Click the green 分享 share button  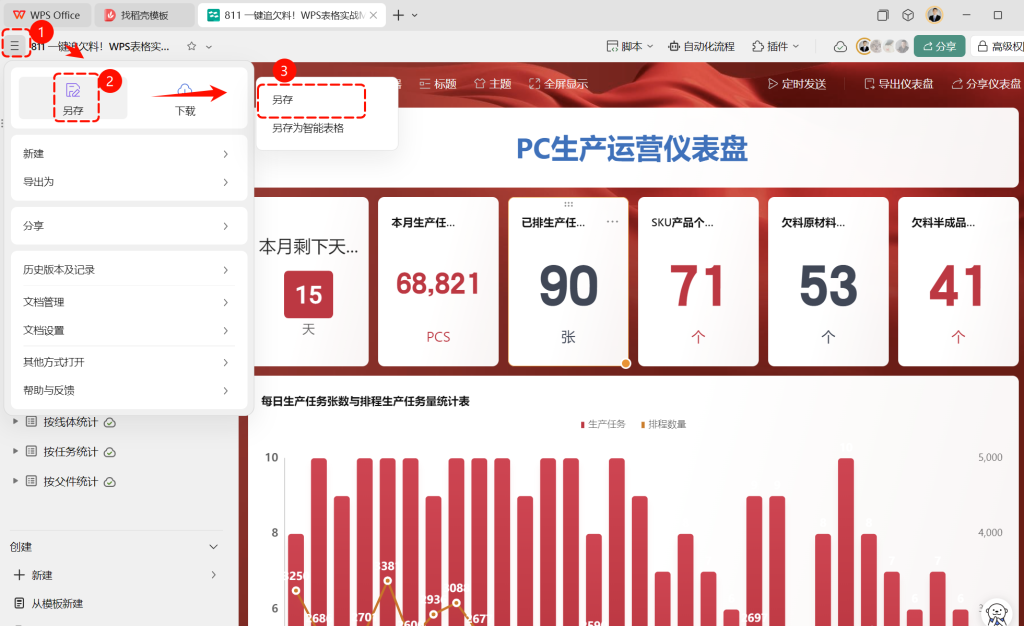939,46
